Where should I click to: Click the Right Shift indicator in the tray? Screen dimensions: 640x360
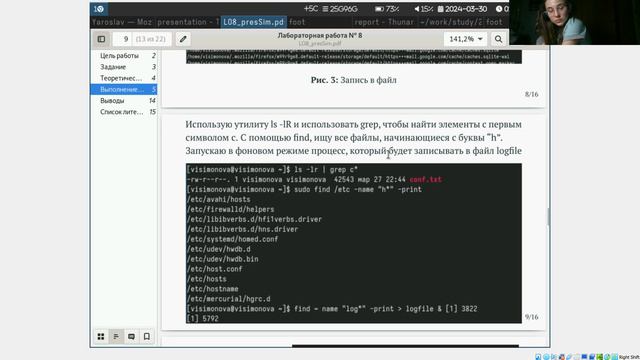tap(629, 357)
